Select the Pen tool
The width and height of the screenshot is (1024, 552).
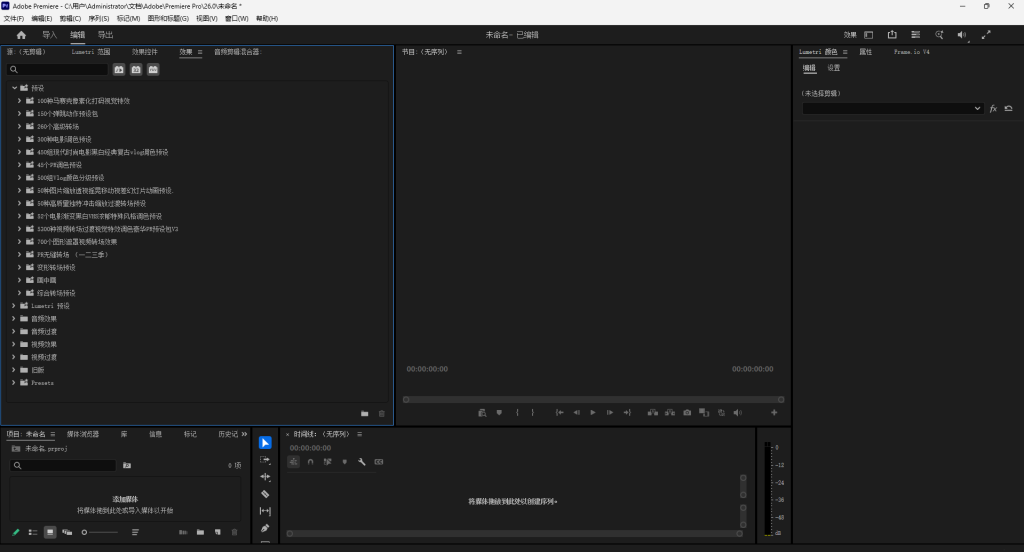point(265,528)
